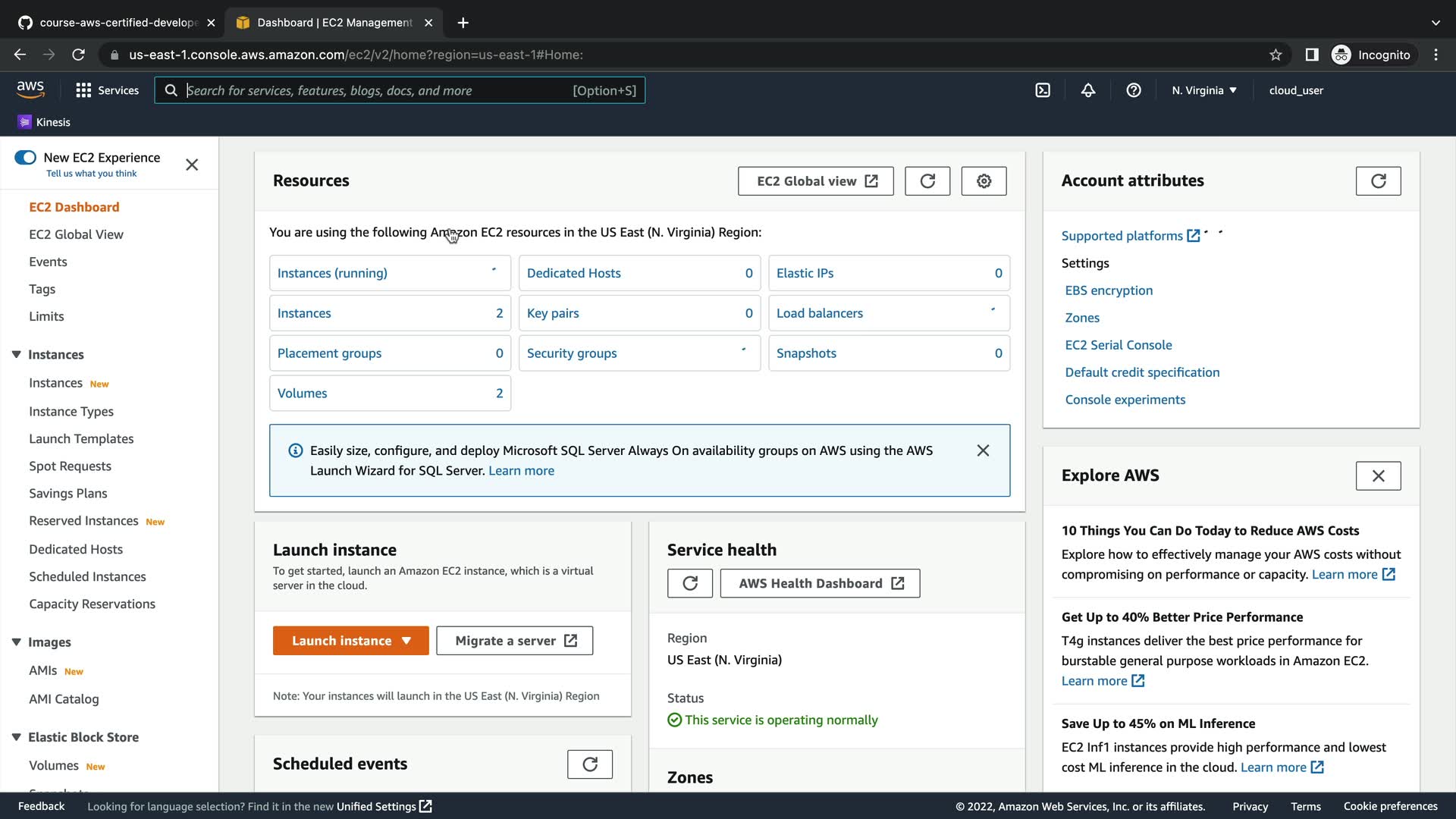Click the EC2 Global view button
Image resolution: width=1456 pixels, height=819 pixels.
[815, 181]
